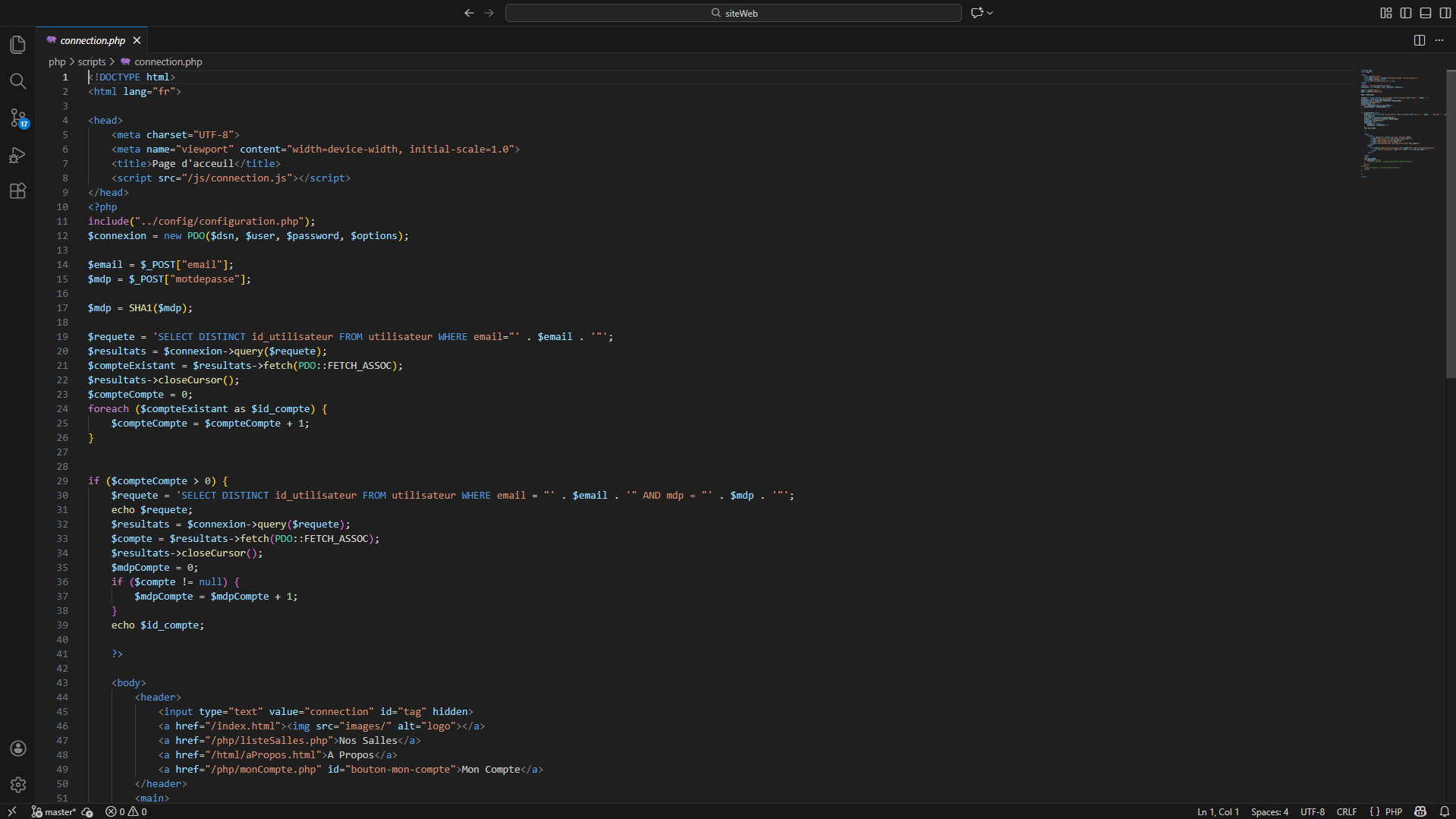This screenshot has width=1456, height=819.
Task: Click 'Mon Compte' text on line 49
Action: point(491,769)
